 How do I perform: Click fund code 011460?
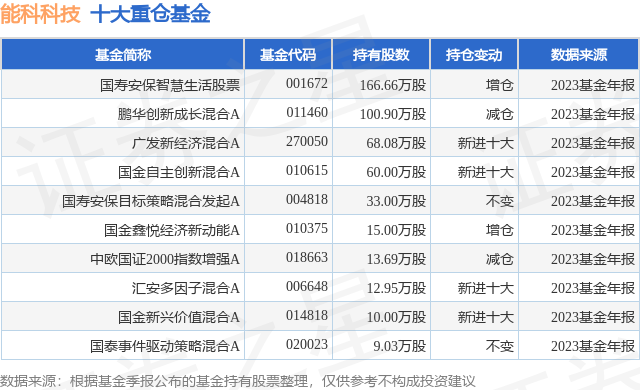click(x=307, y=113)
